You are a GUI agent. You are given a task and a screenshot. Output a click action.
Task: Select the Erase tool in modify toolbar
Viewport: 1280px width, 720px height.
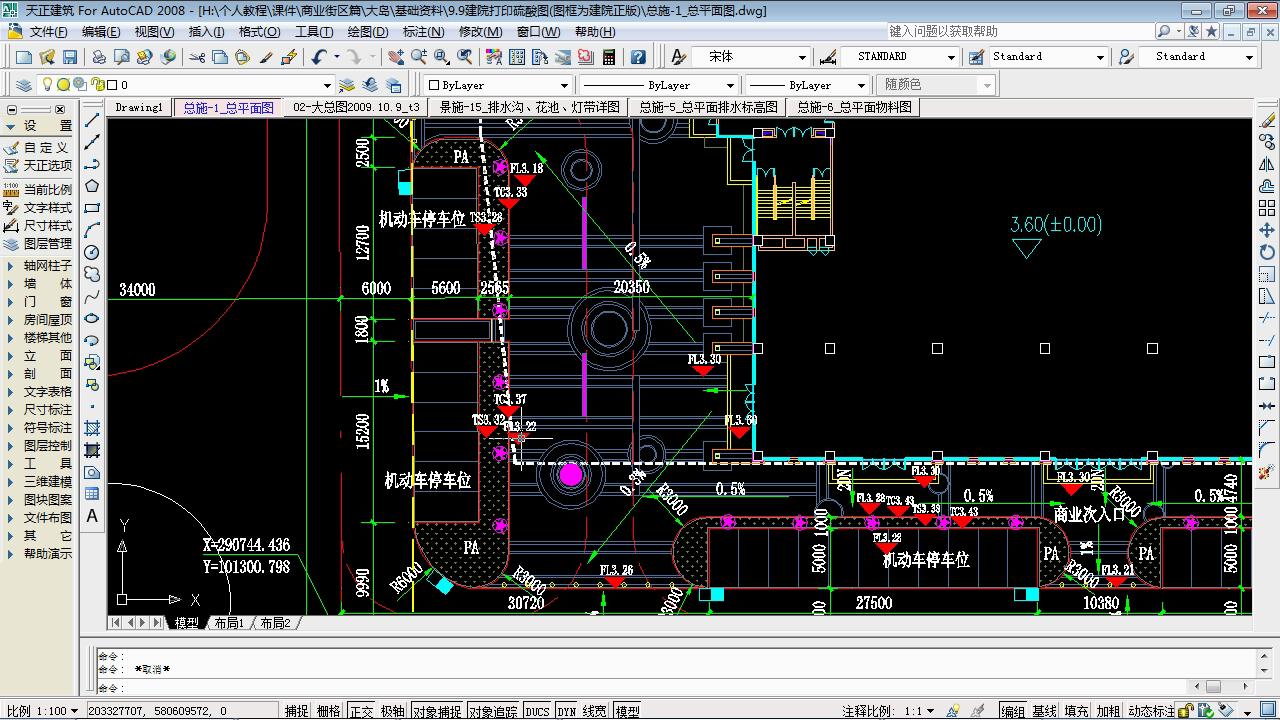pos(1267,123)
